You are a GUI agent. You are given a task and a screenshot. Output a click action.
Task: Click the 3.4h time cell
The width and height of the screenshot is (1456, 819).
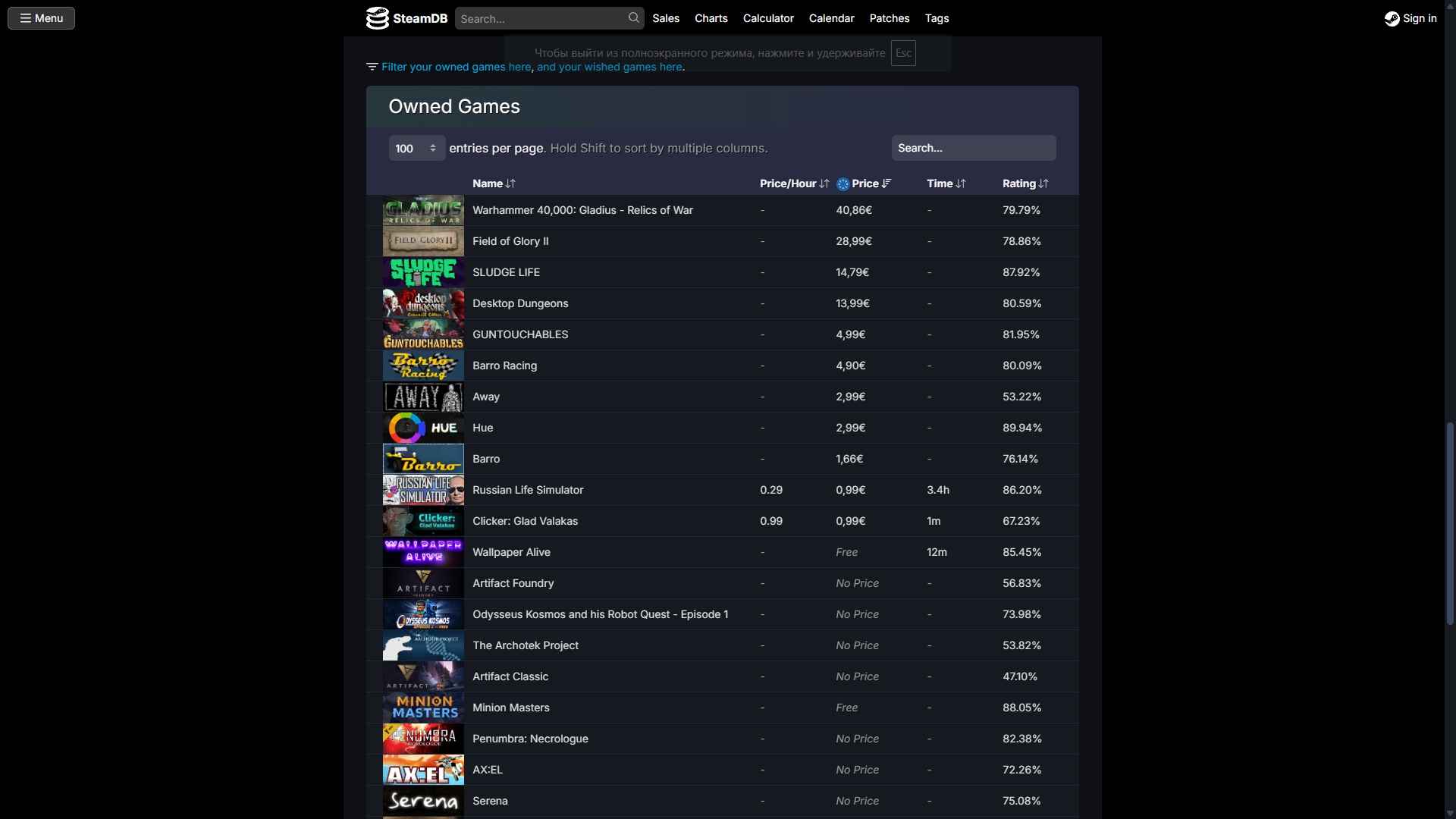(938, 490)
